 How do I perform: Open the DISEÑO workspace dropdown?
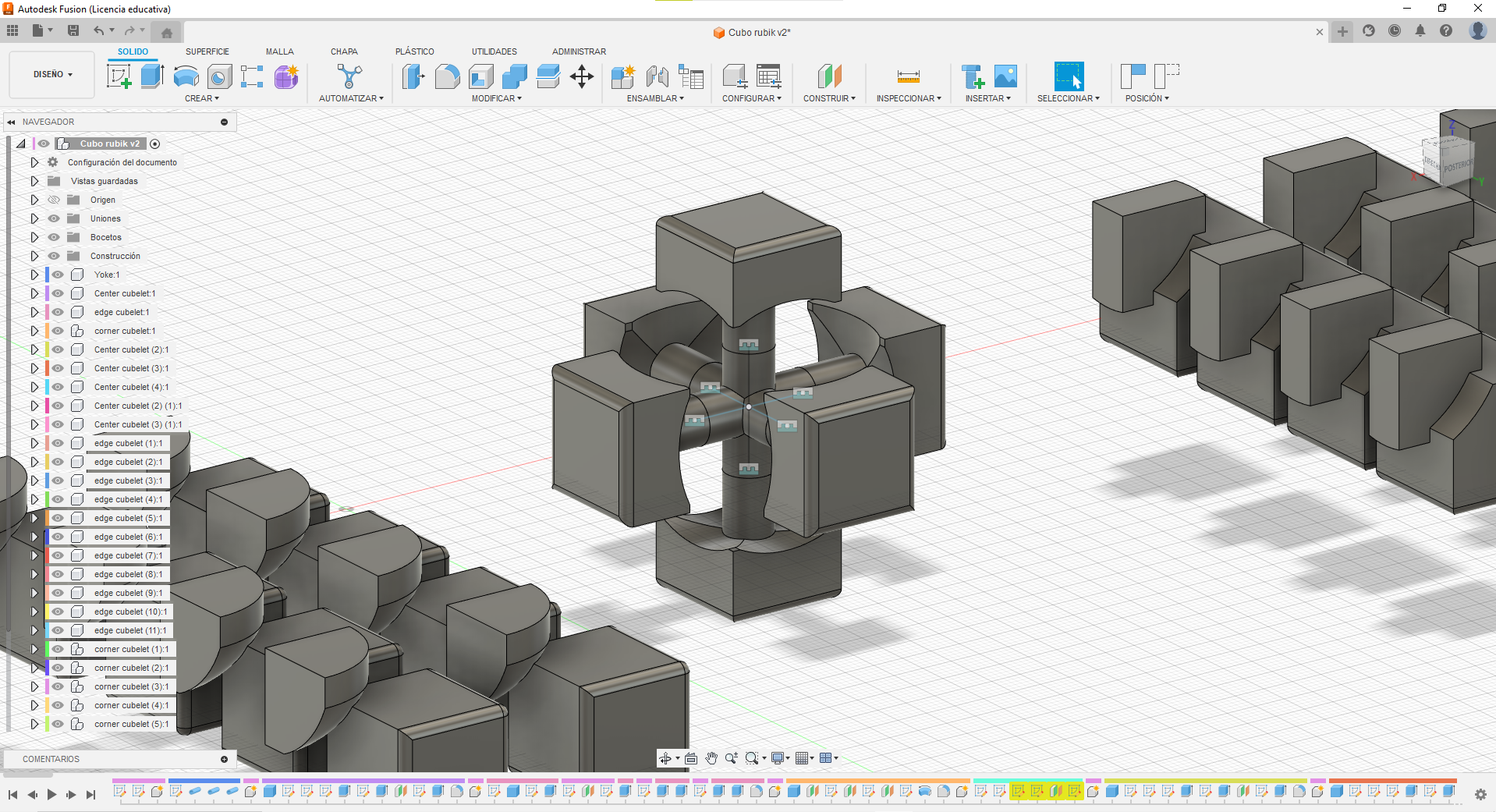click(x=52, y=75)
